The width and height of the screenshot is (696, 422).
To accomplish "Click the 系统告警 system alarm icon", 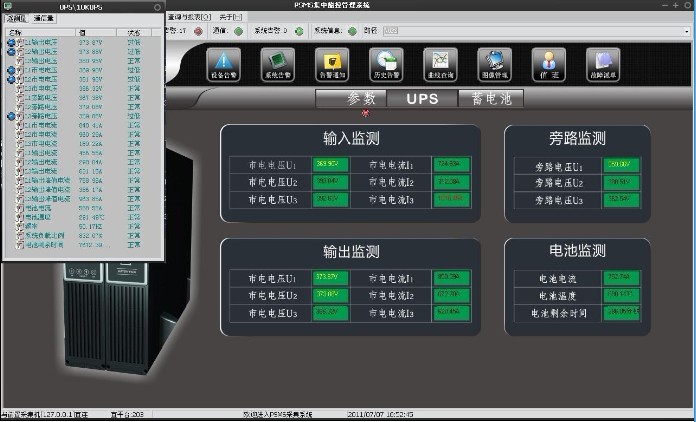I will (x=277, y=65).
